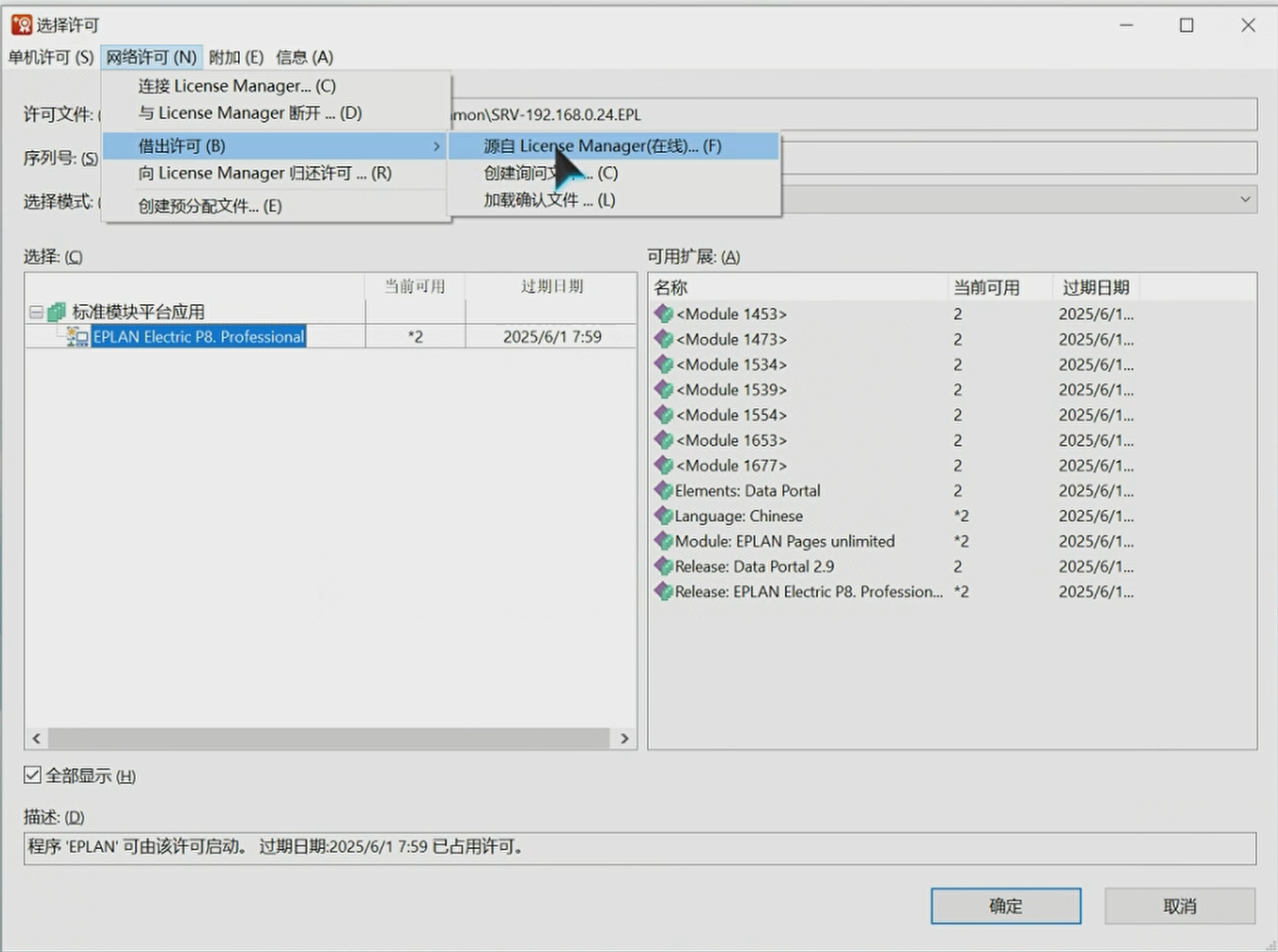Click the horizontal scrollbar right arrow
Image resolution: width=1278 pixels, height=952 pixels.
(624, 739)
